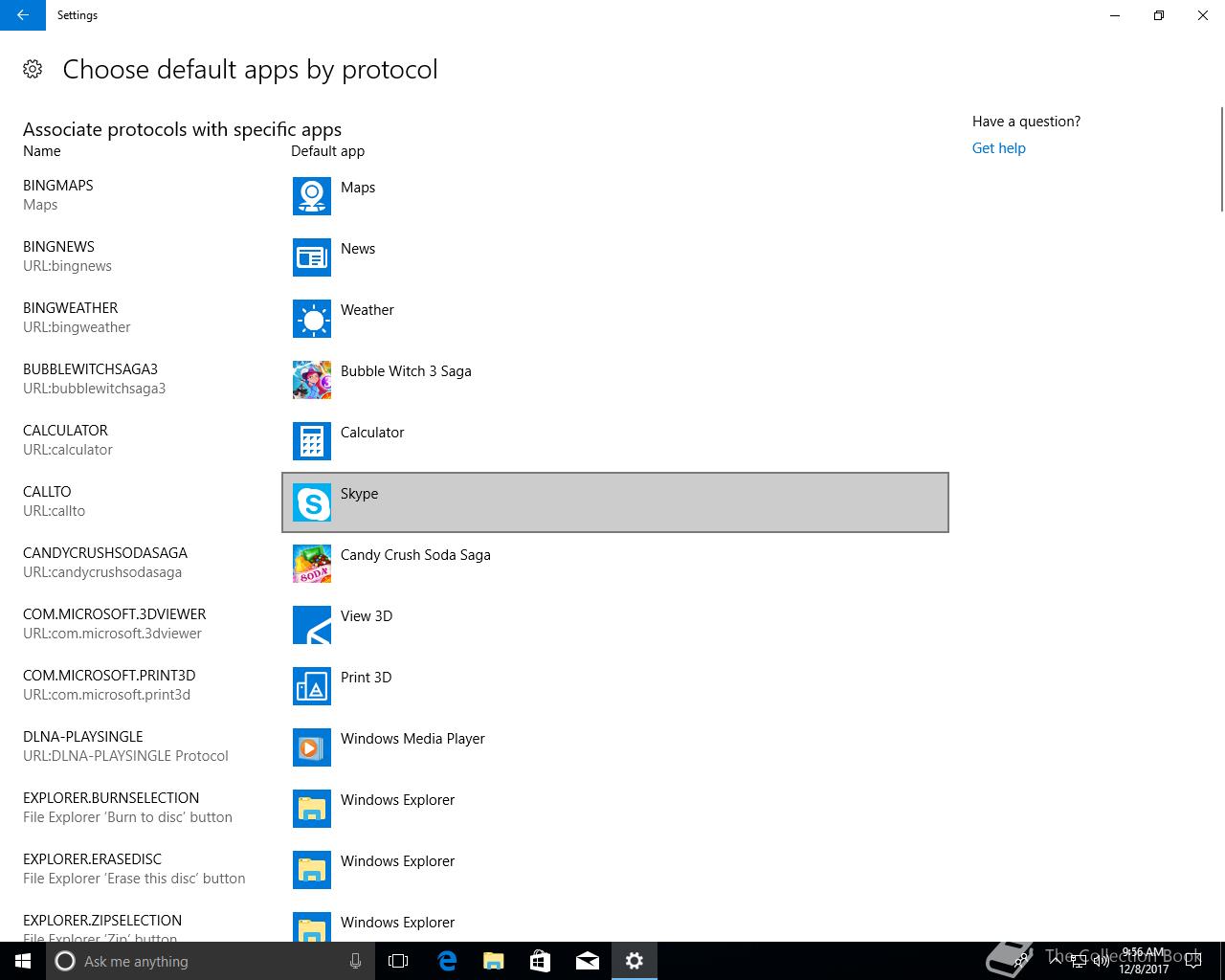Viewport: 1225px width, 980px height.
Task: Click the CALCULATOR protocol name
Action: click(66, 431)
